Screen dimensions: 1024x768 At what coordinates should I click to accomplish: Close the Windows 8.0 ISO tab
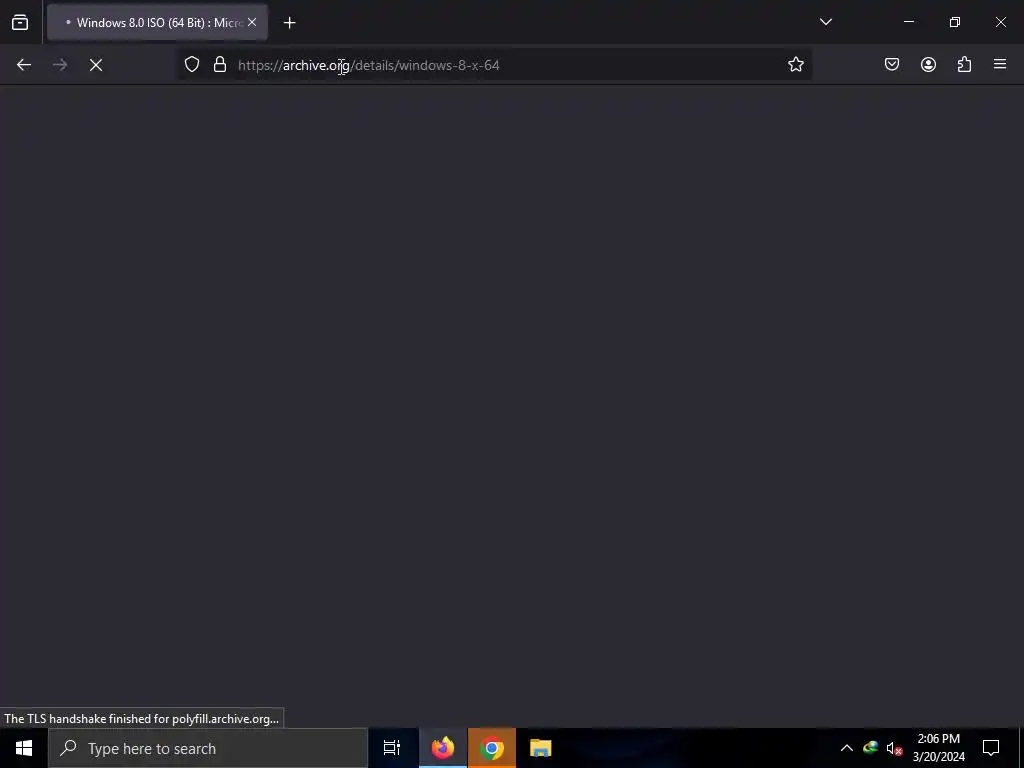click(252, 23)
